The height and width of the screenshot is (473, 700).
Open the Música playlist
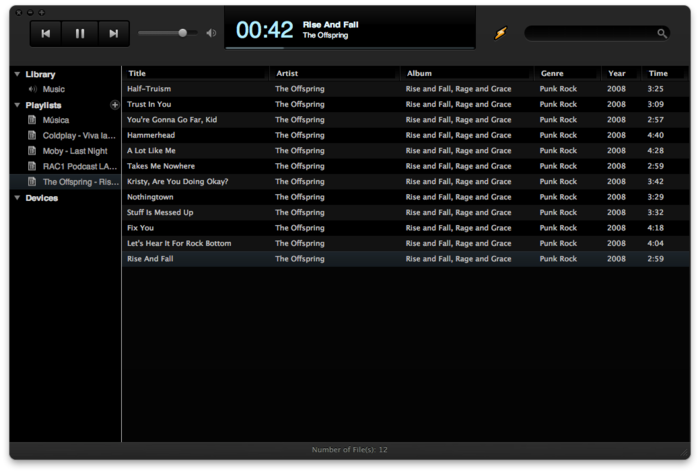click(x=56, y=120)
